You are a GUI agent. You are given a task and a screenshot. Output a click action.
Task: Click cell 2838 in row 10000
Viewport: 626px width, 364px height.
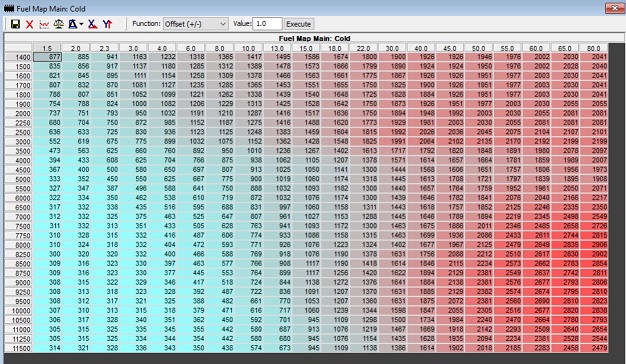click(x=594, y=310)
